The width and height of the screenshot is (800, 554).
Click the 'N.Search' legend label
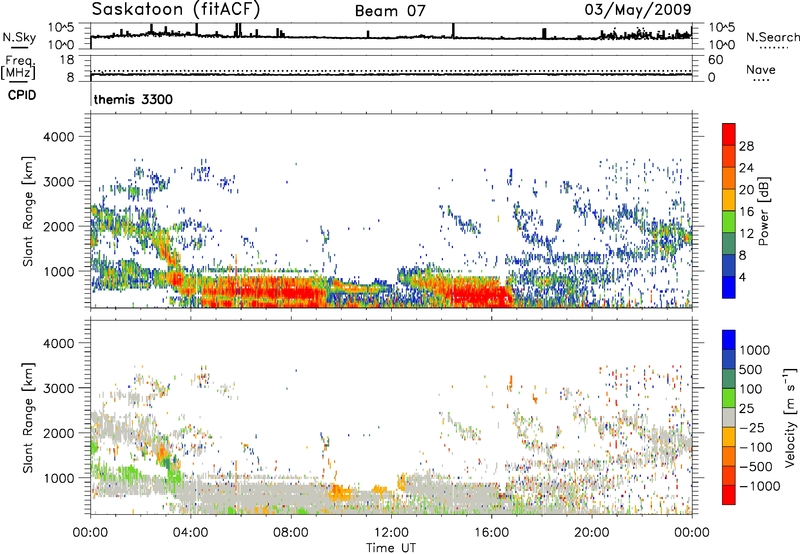pos(772,37)
